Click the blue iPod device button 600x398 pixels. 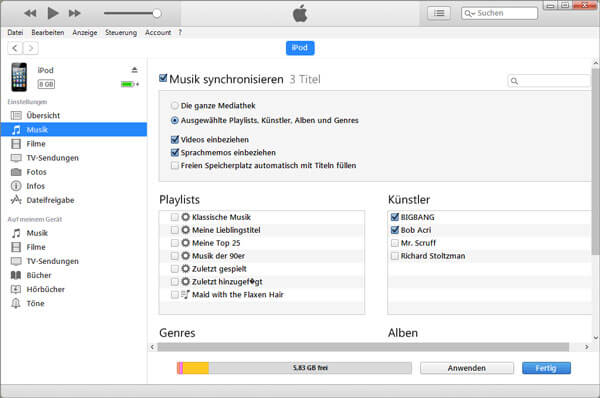coord(300,48)
